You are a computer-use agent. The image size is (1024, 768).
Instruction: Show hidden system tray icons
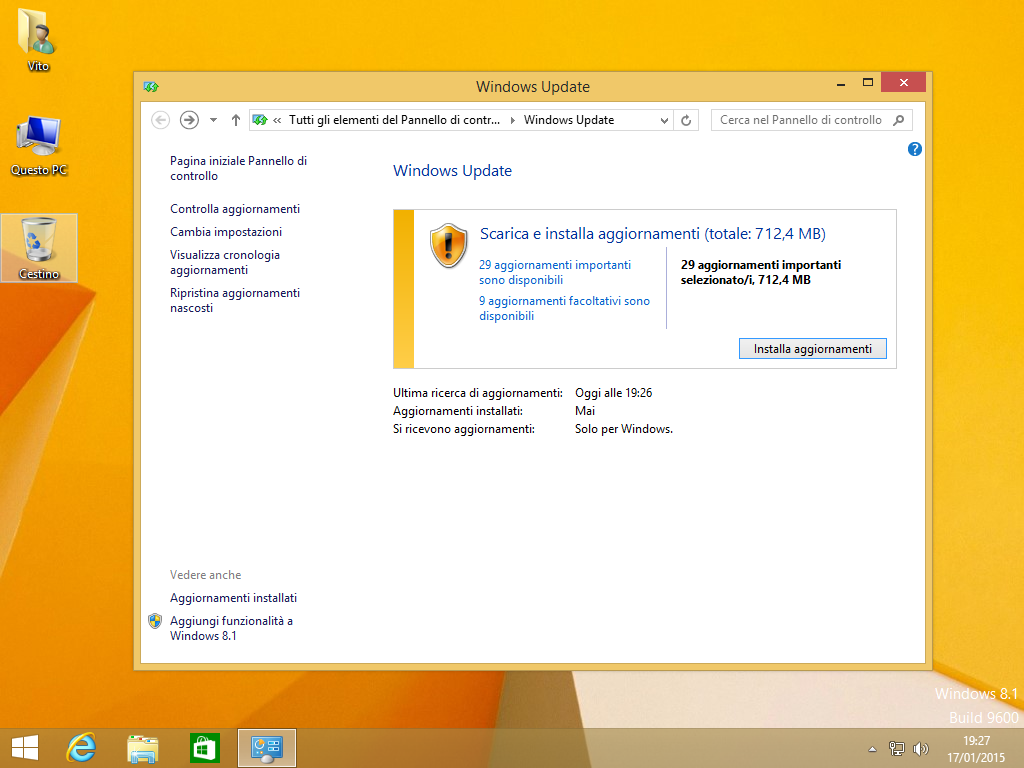coord(872,749)
